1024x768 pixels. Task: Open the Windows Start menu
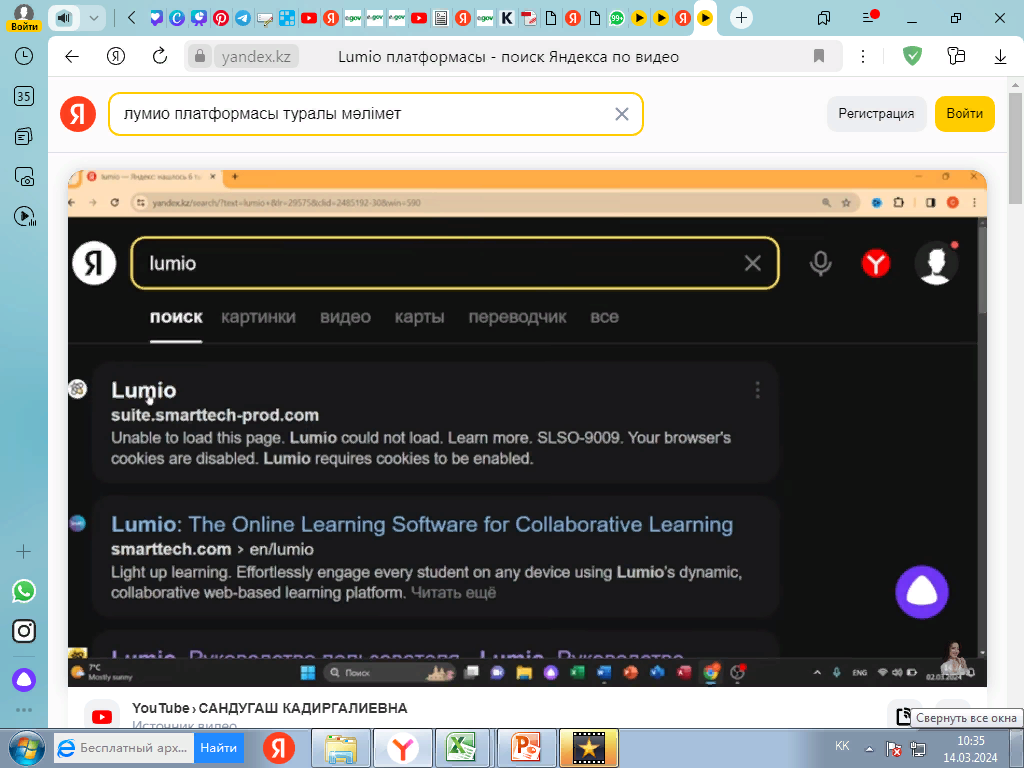pyautogui.click(x=26, y=748)
